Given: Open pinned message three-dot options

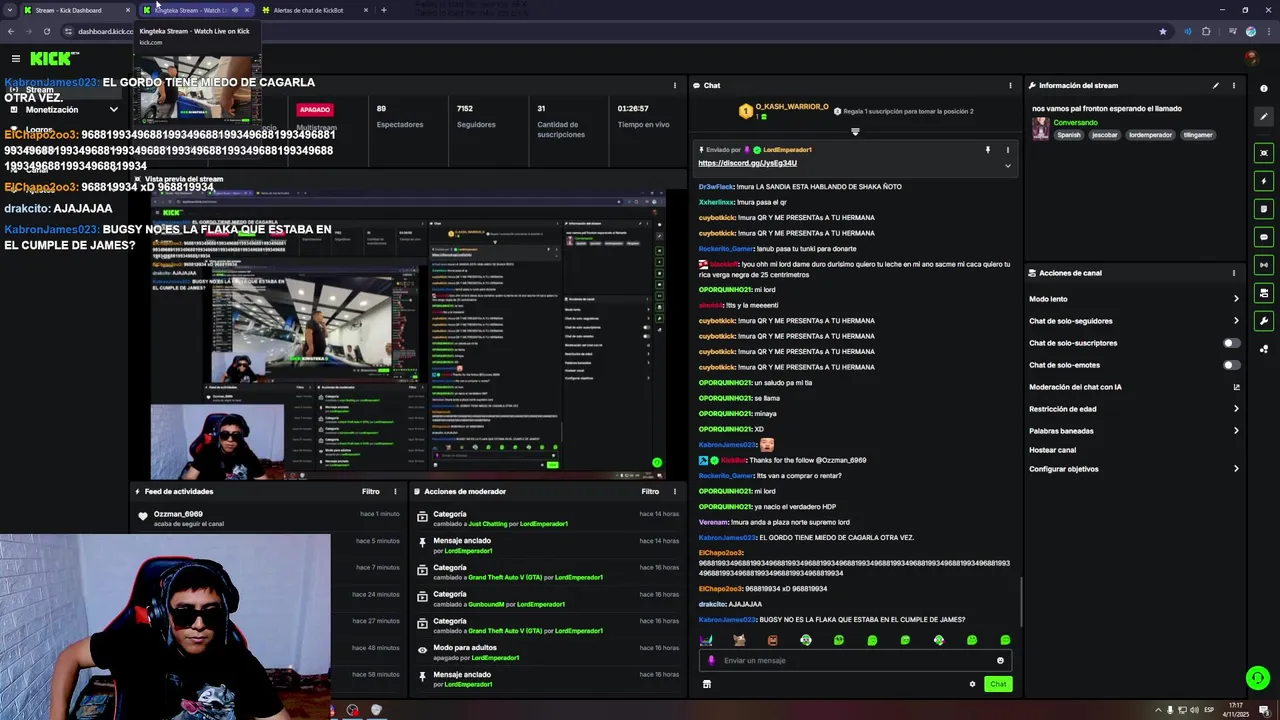Looking at the screenshot, I should [x=1007, y=150].
